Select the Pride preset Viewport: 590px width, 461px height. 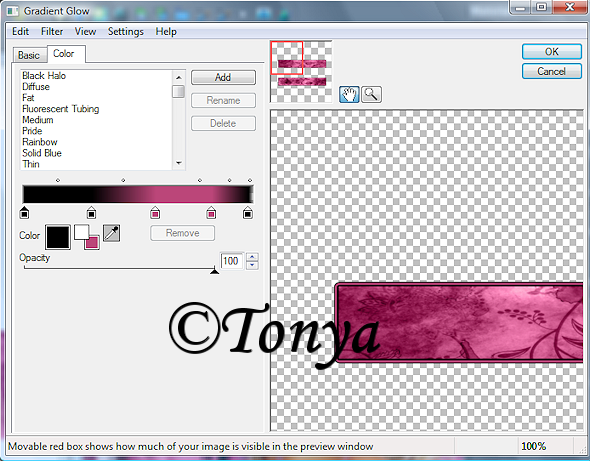[32, 131]
